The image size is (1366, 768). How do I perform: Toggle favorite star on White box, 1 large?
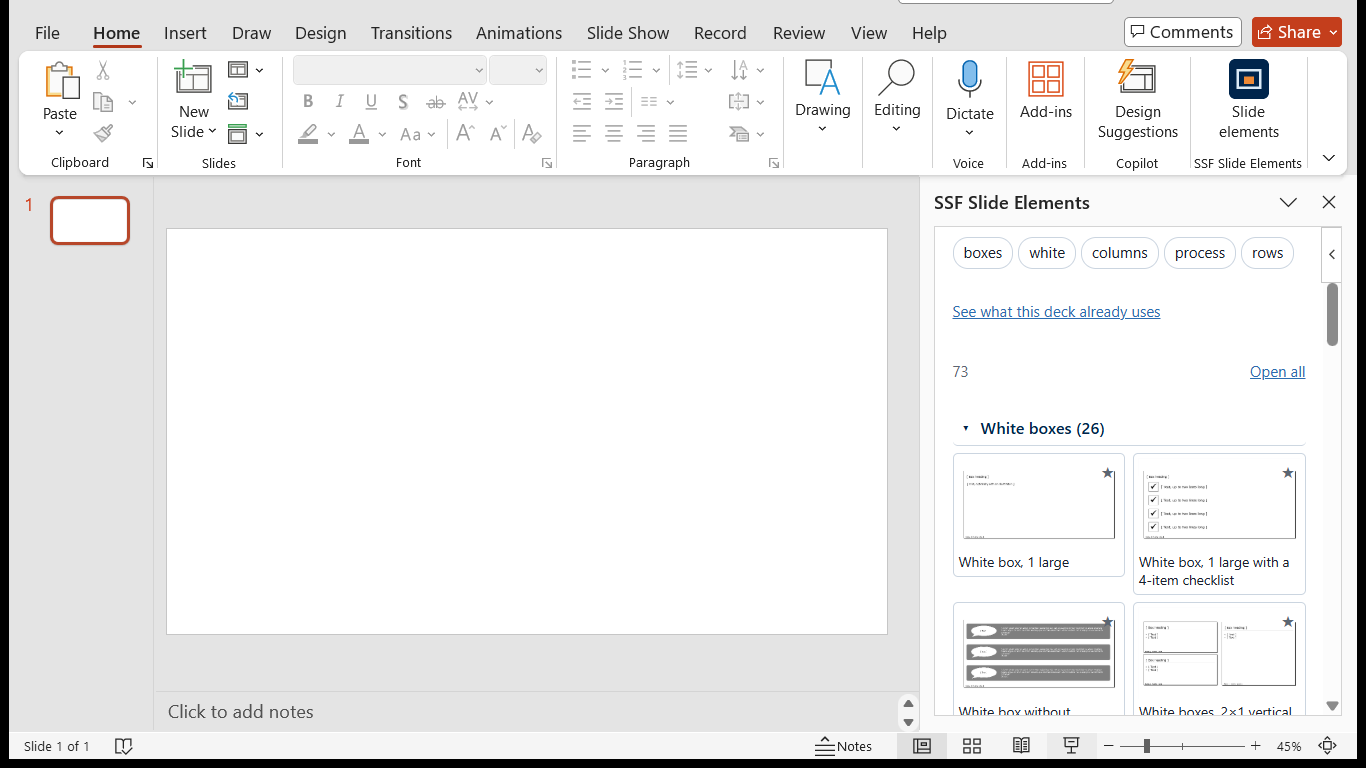coord(1107,473)
